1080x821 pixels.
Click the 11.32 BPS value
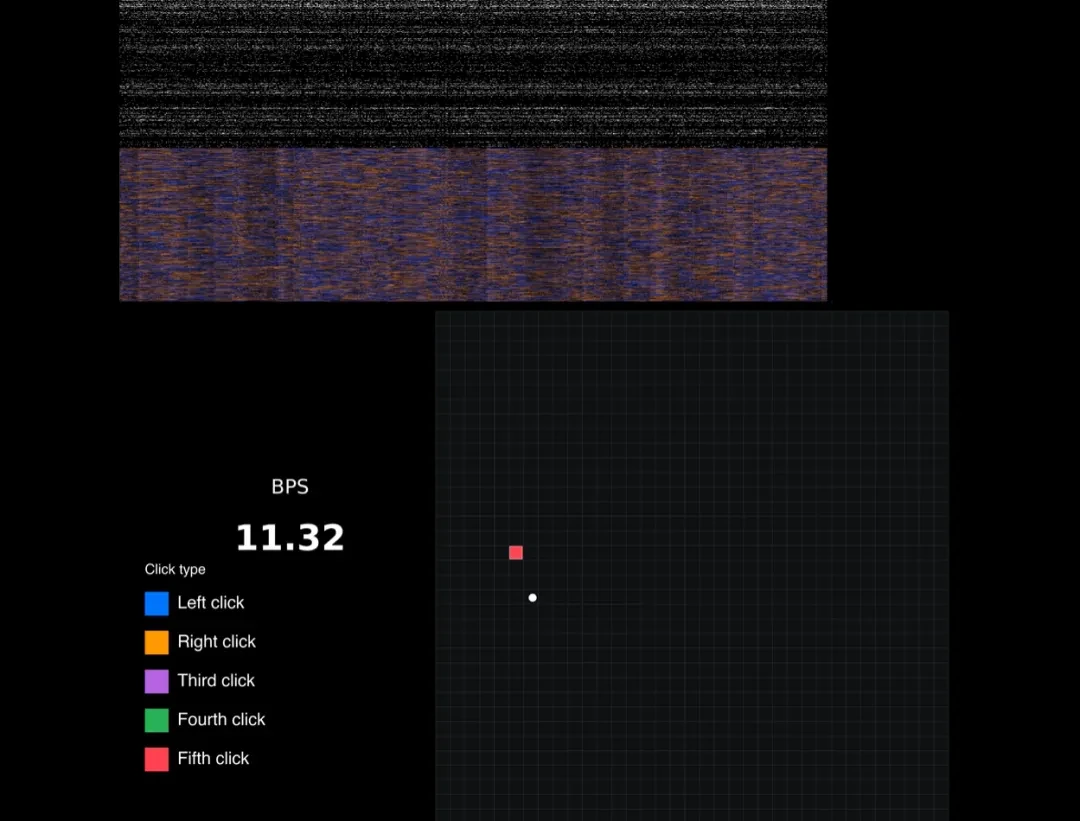290,537
